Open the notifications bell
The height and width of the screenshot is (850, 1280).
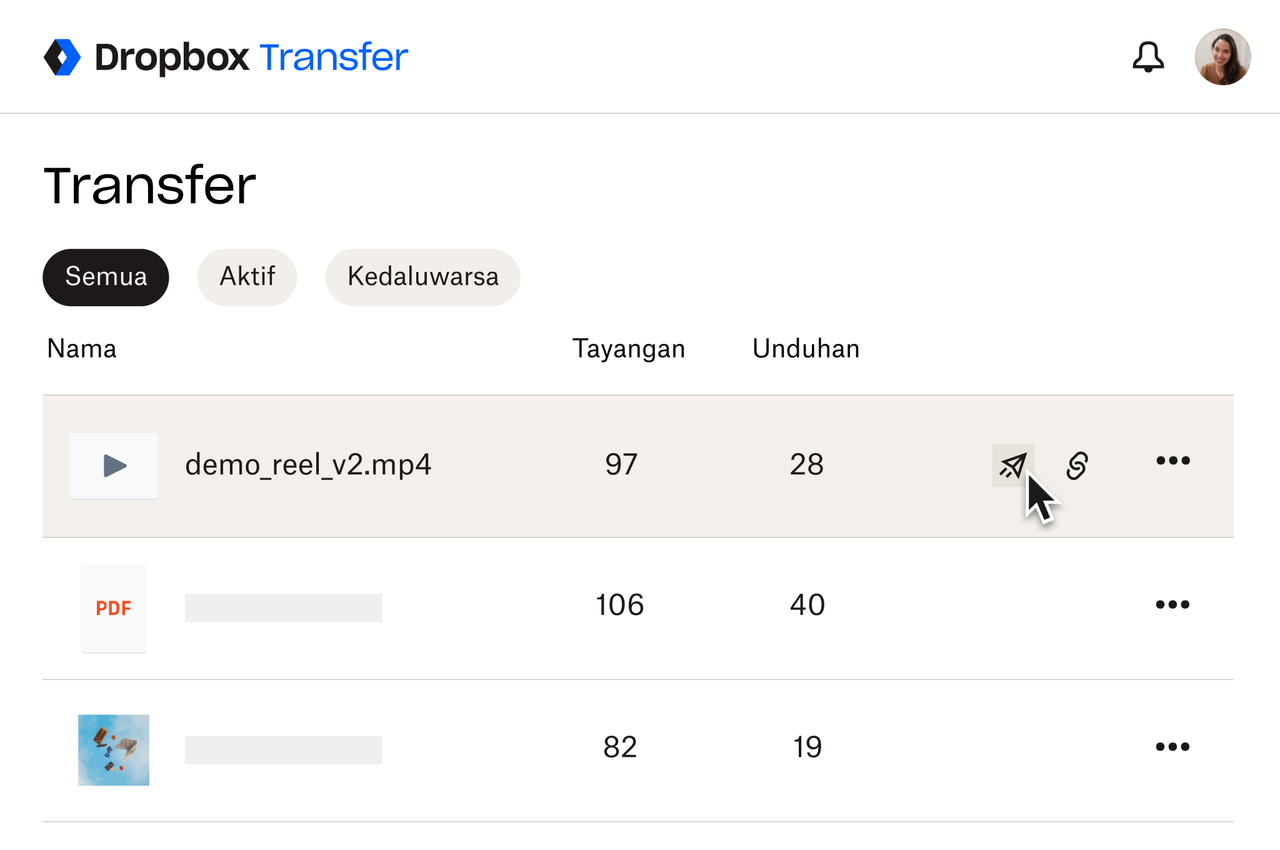point(1148,57)
